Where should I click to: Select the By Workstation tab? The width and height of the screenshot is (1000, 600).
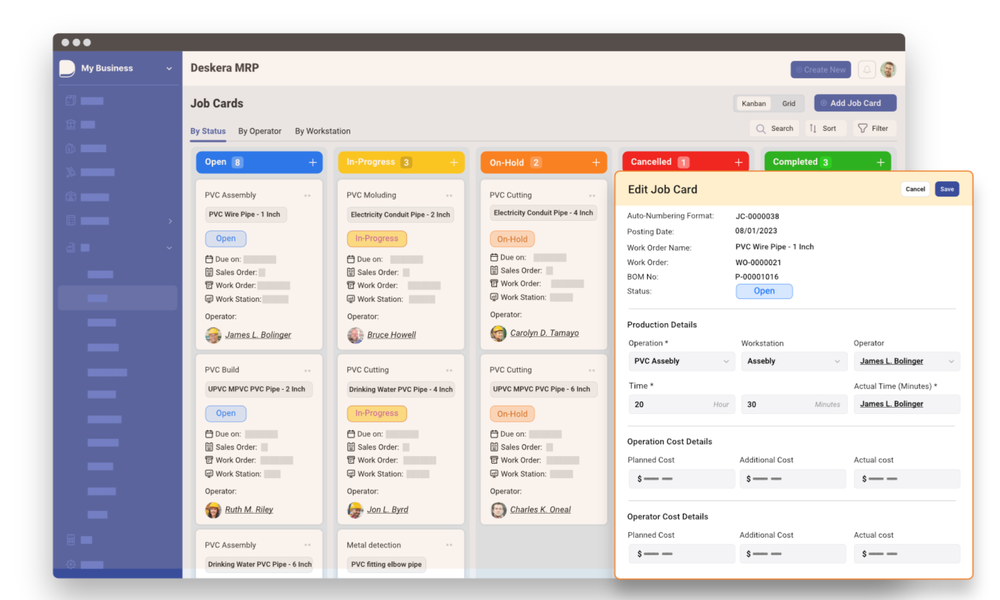coord(323,131)
